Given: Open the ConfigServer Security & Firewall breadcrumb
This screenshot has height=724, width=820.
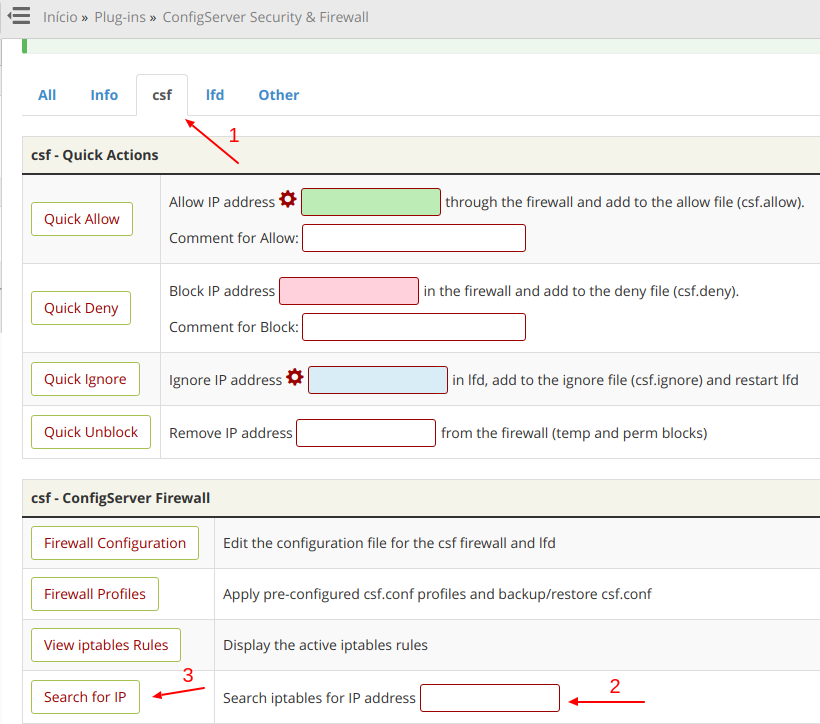Looking at the screenshot, I should pos(266,17).
